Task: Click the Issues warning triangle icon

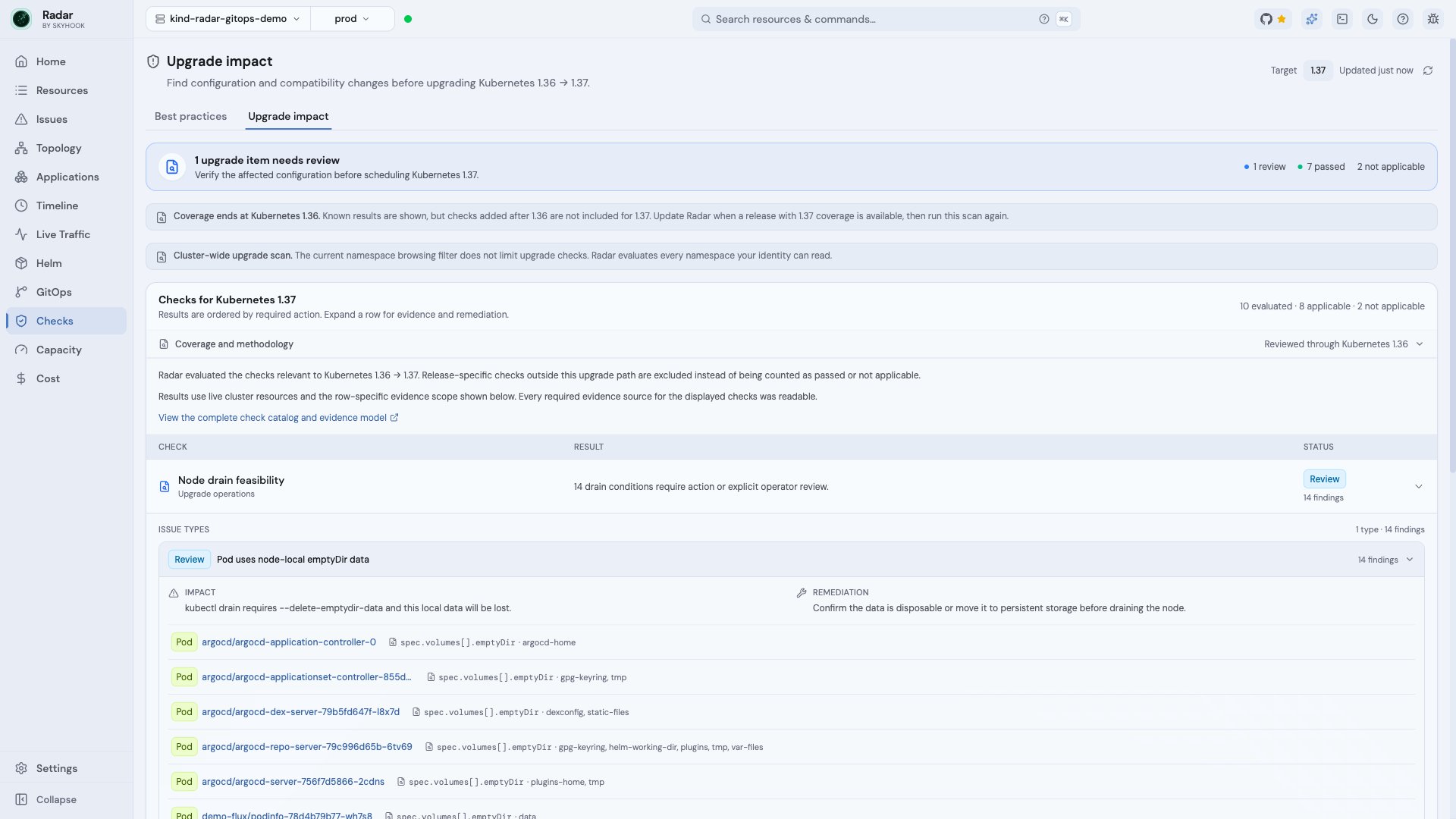Action: pos(21,119)
